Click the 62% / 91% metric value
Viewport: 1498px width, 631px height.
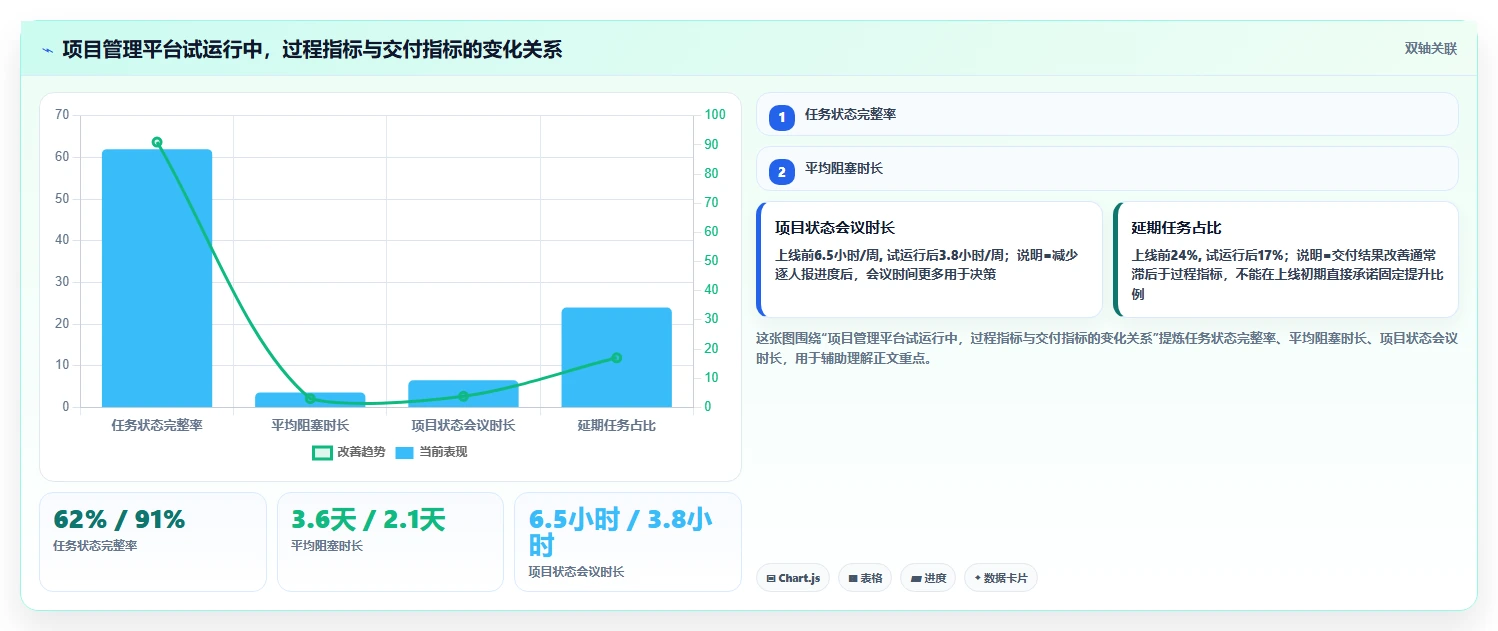(x=119, y=520)
